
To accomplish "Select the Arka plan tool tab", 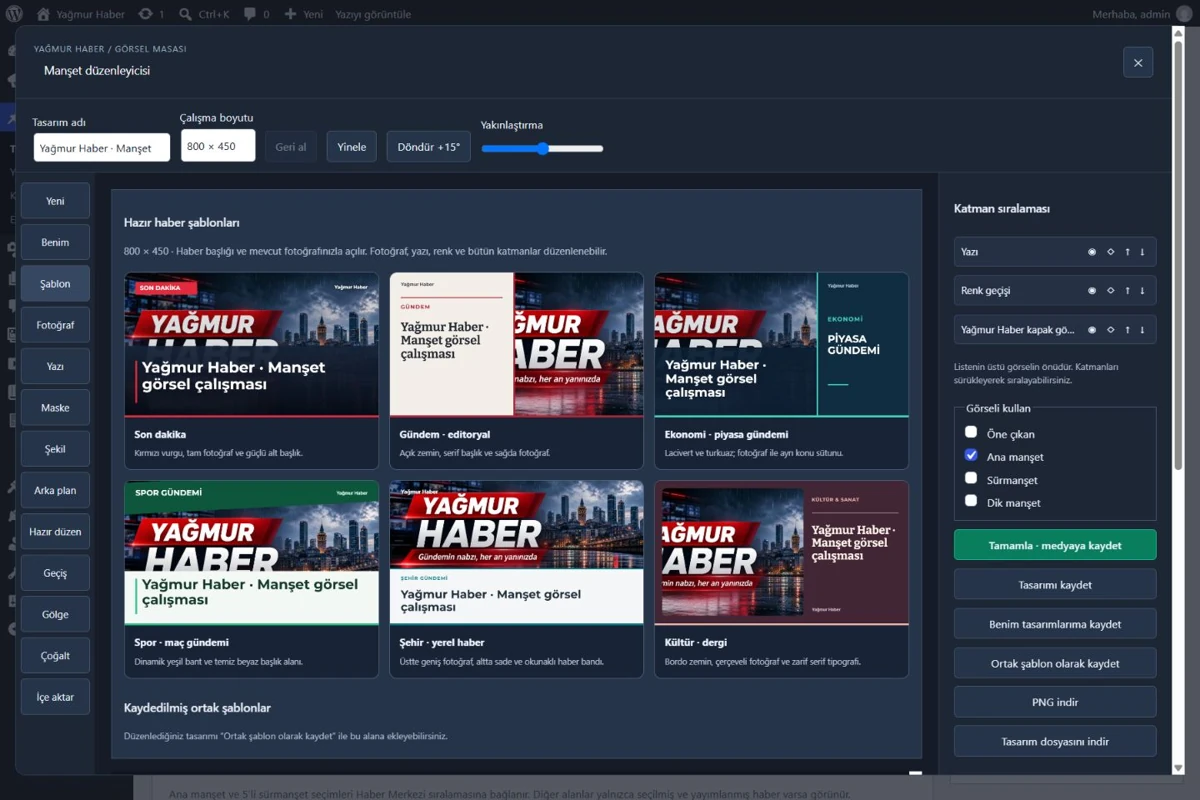I will [55, 491].
